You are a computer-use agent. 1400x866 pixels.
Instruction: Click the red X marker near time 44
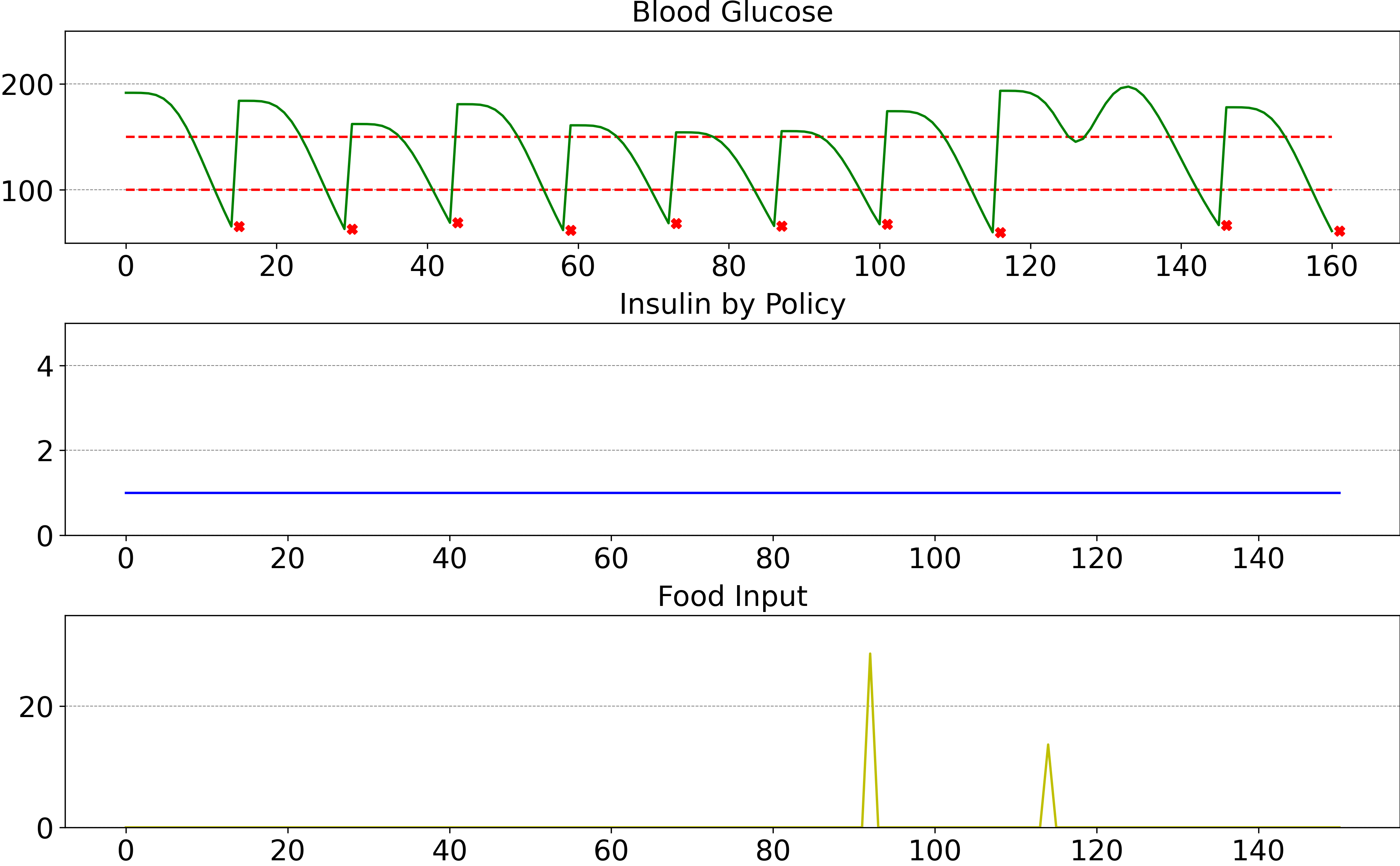pos(458,223)
